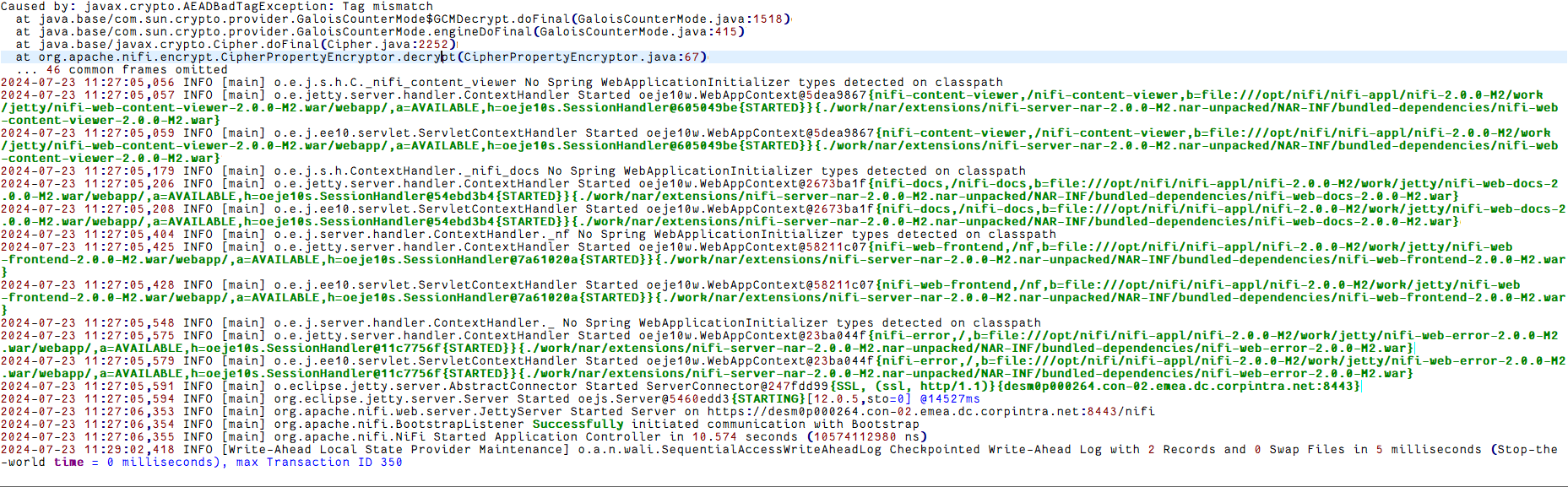Click 'org.apache.nifi.web.server.JettyServer' logger name

click(x=417, y=411)
